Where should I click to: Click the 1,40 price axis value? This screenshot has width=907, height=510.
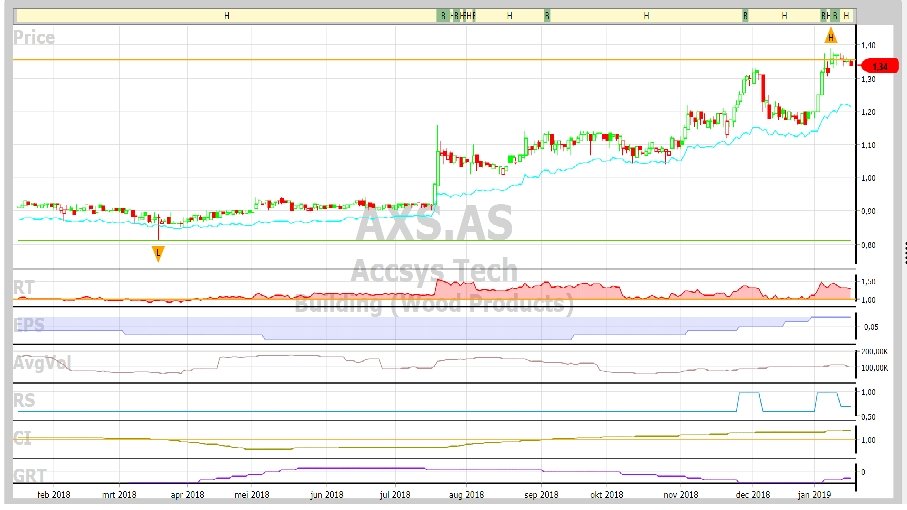click(868, 45)
